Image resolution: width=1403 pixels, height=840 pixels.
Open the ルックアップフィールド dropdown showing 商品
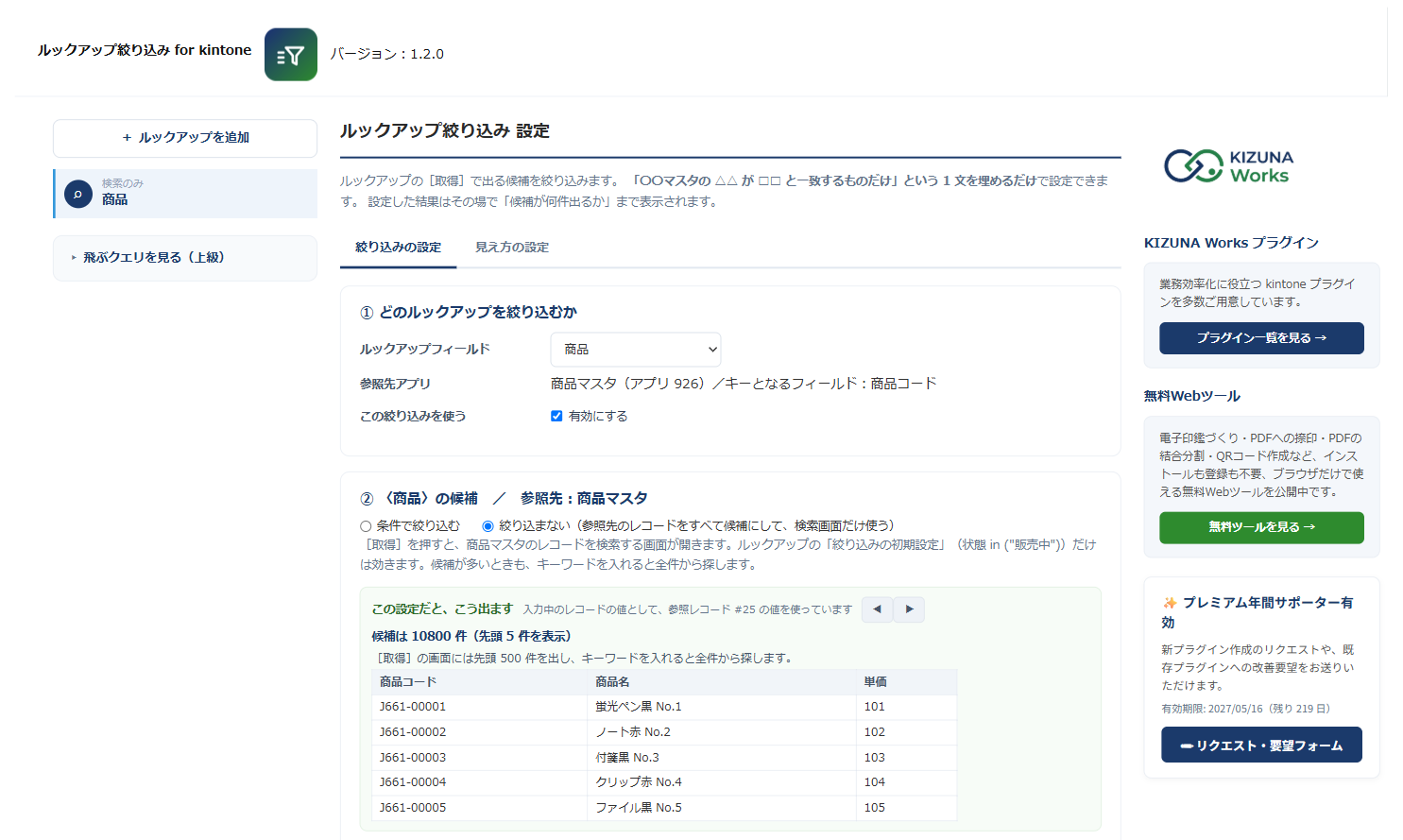(636, 350)
